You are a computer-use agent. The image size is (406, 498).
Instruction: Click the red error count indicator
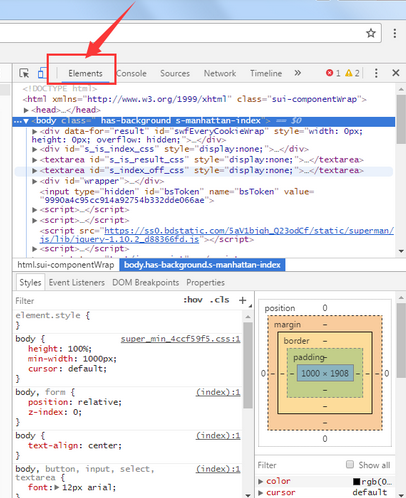[333, 73]
